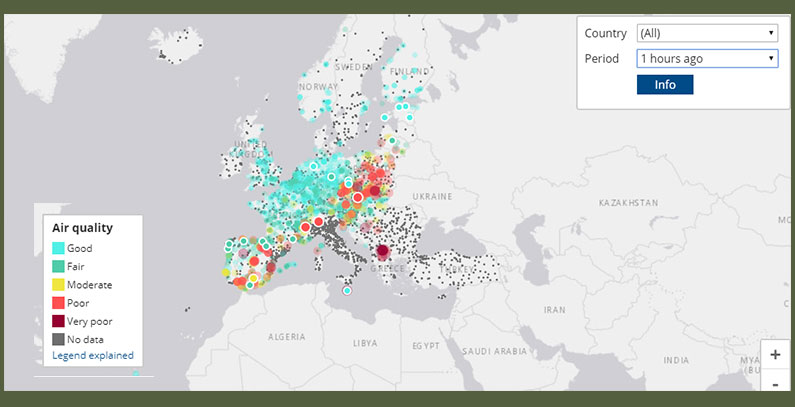This screenshot has width=795, height=407.
Task: Click the Air quality legend title
Action: coord(82,228)
